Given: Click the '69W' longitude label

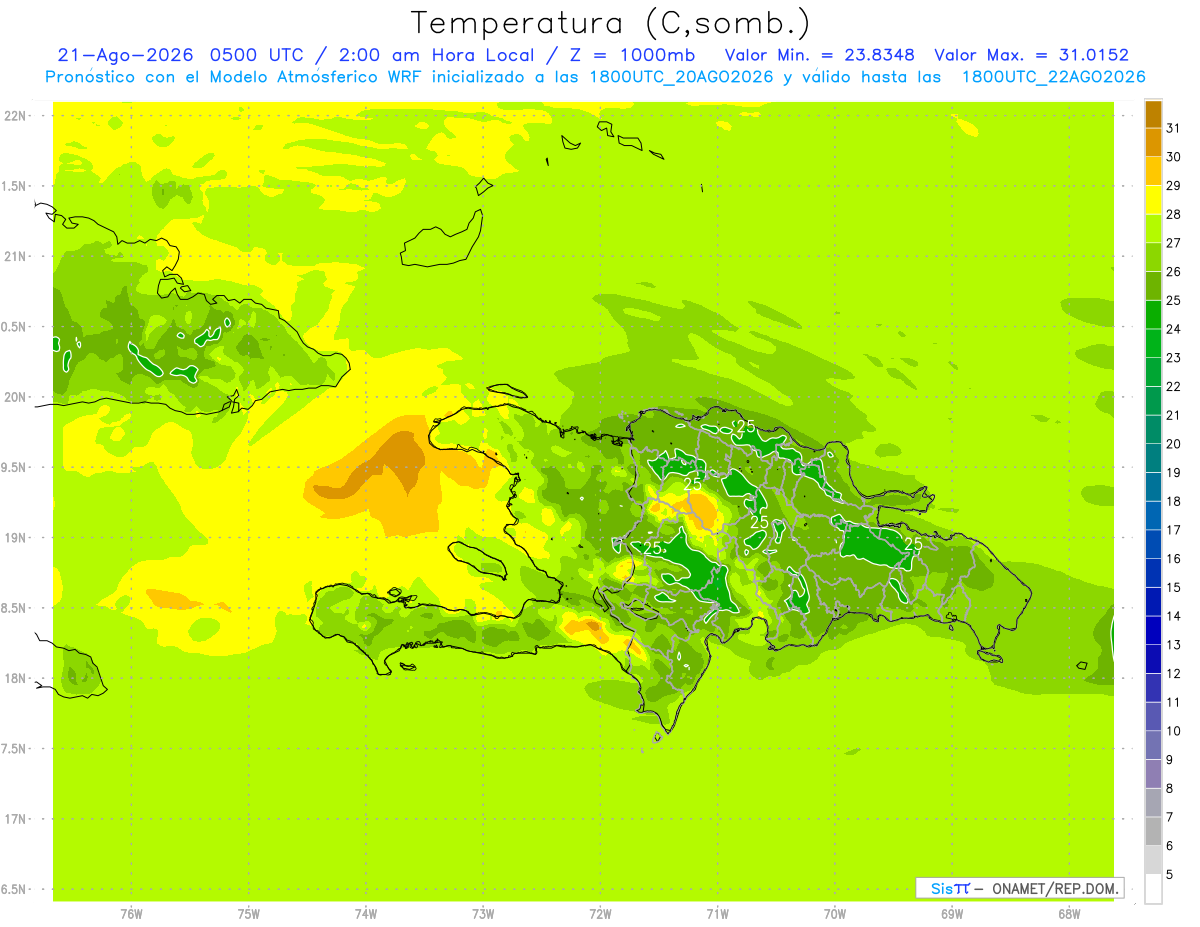Looking at the screenshot, I should [951, 914].
